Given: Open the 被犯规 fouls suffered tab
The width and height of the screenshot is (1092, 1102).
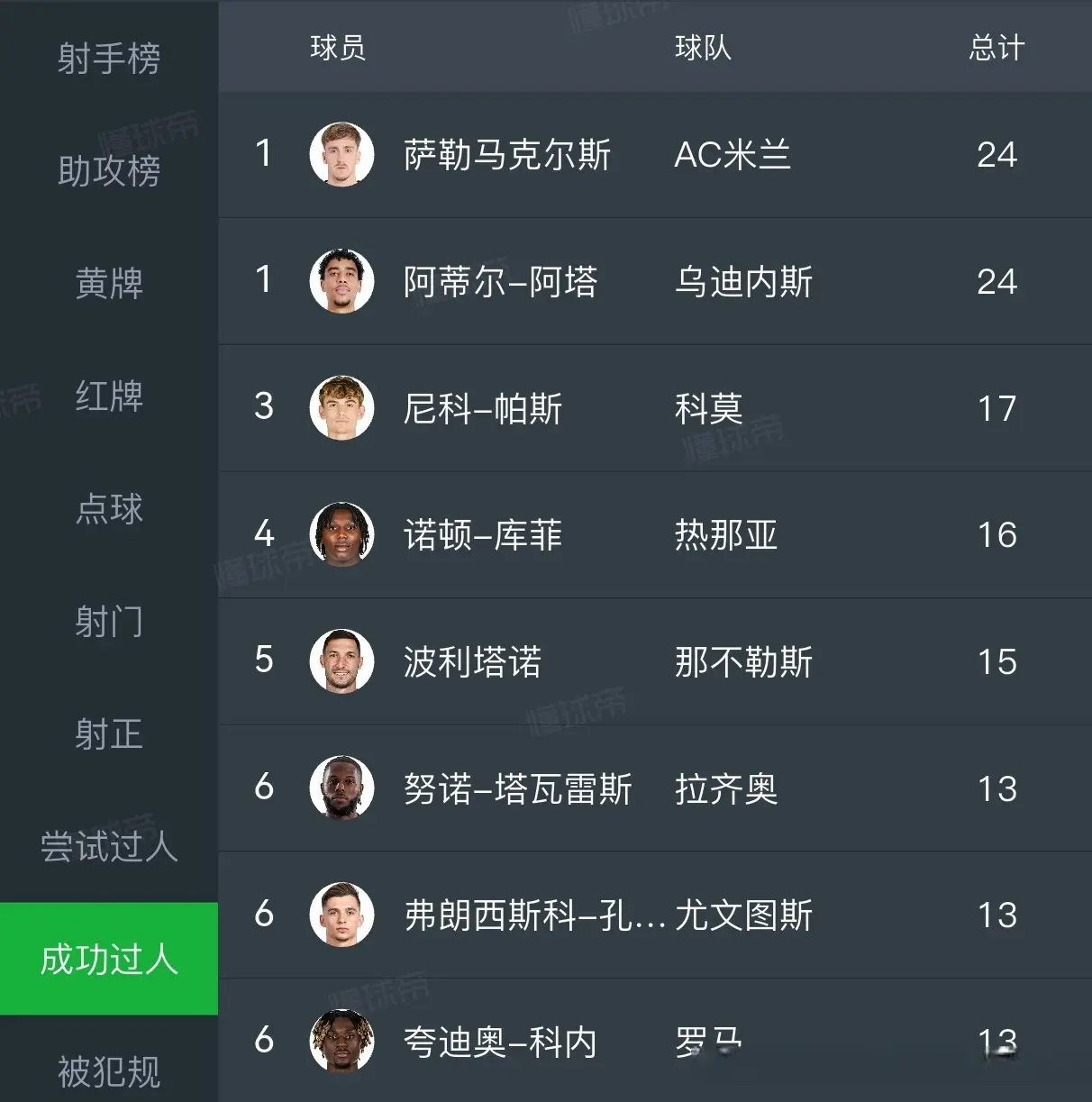Looking at the screenshot, I should [x=109, y=1070].
